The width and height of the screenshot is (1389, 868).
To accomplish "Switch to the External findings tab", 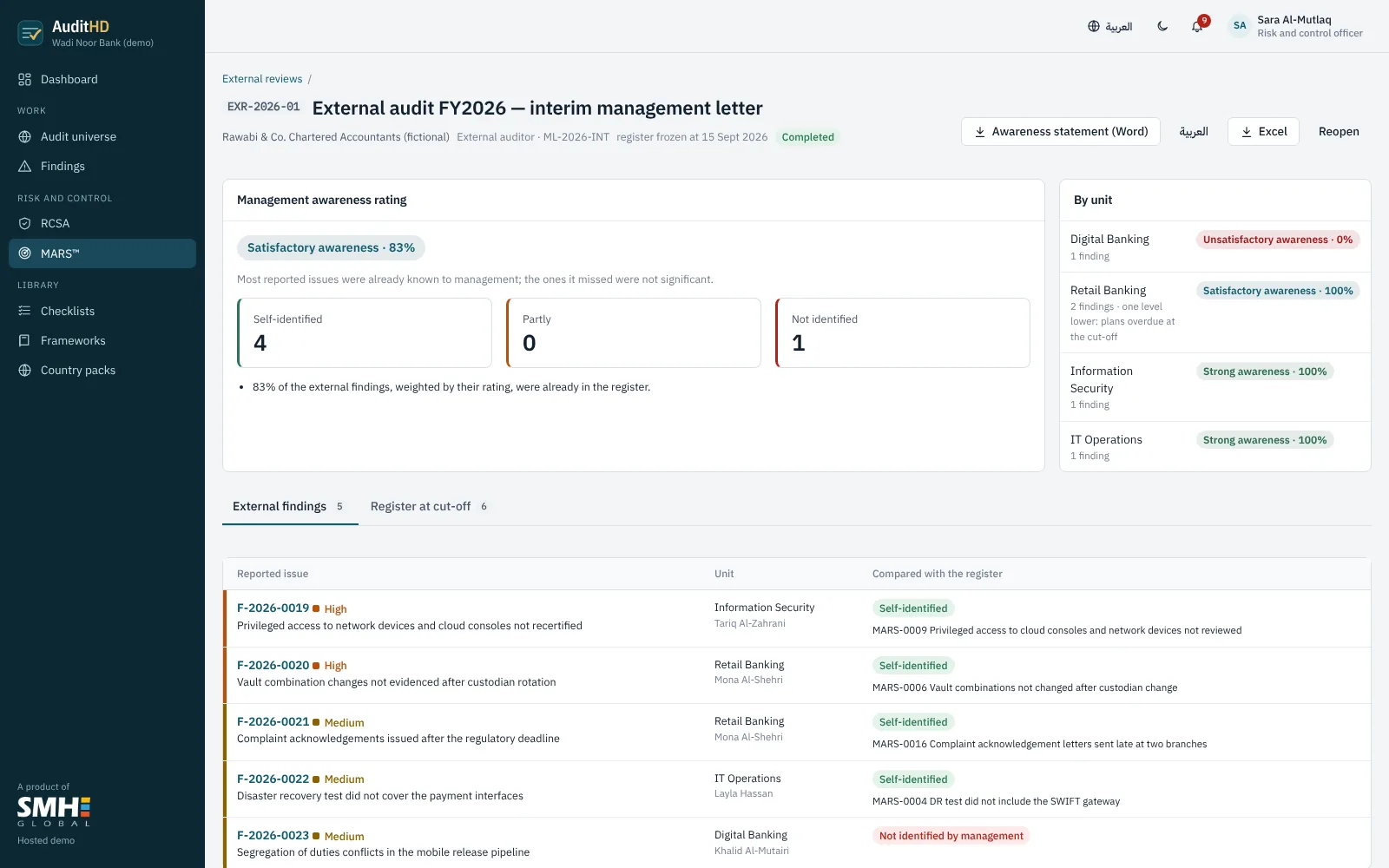I will 290,507.
